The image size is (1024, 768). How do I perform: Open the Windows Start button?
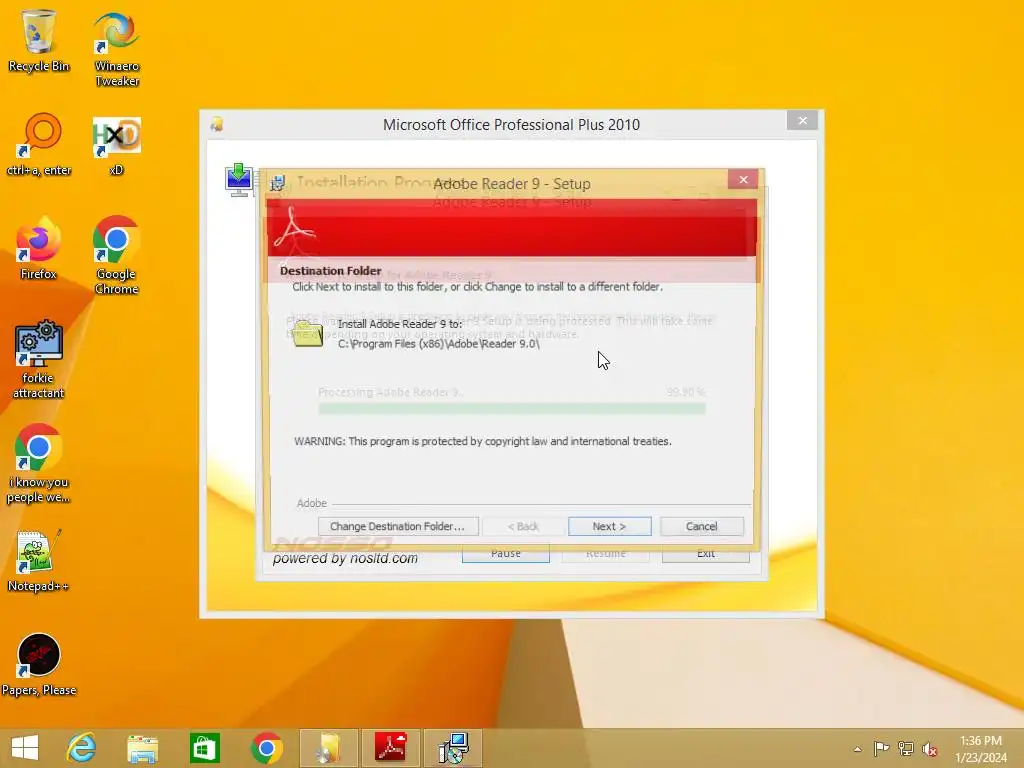point(25,748)
